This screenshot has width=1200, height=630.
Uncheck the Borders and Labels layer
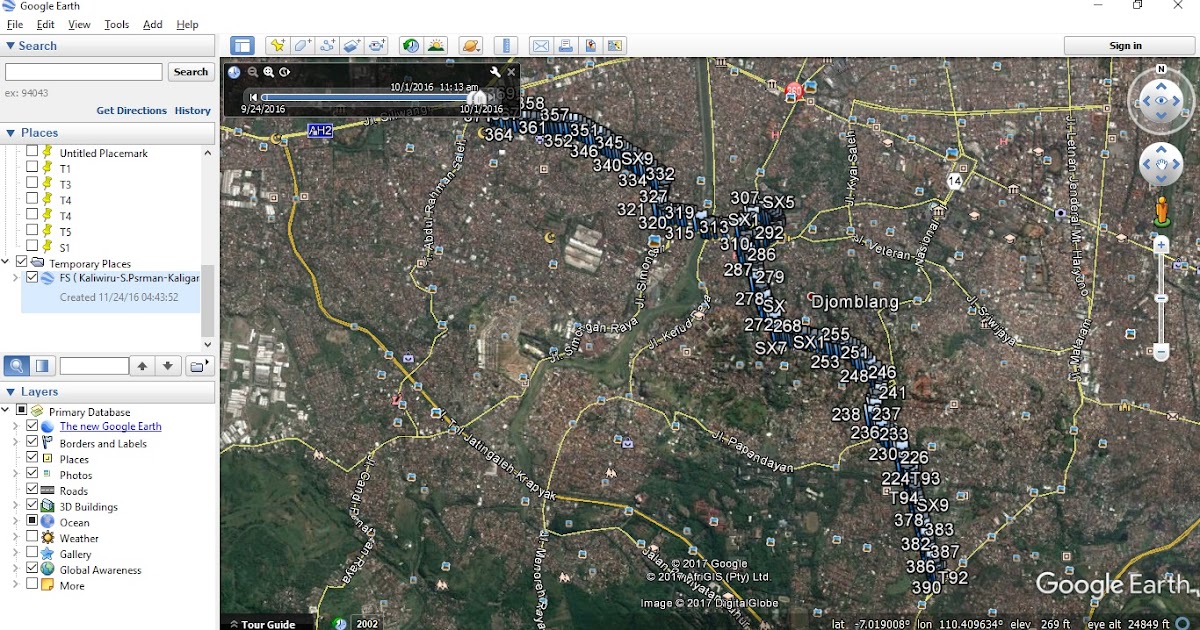click(32, 443)
